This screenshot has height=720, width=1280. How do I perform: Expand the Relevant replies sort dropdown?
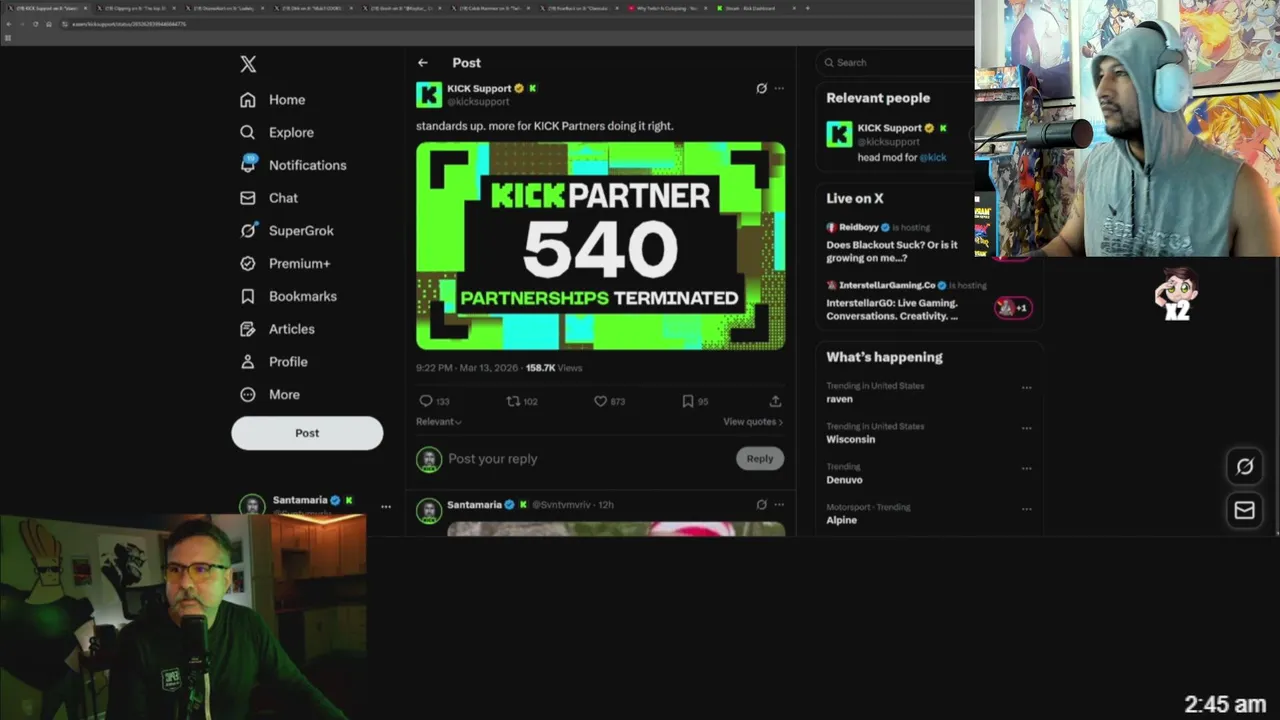pyautogui.click(x=439, y=422)
